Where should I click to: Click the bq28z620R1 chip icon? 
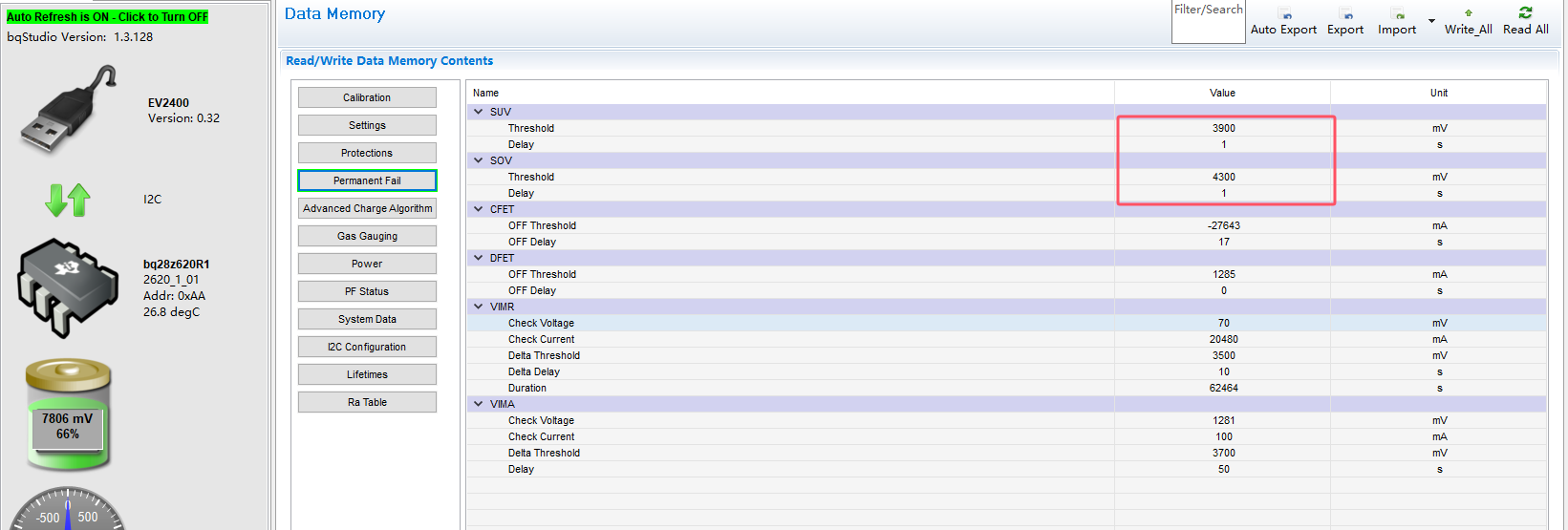[x=68, y=287]
